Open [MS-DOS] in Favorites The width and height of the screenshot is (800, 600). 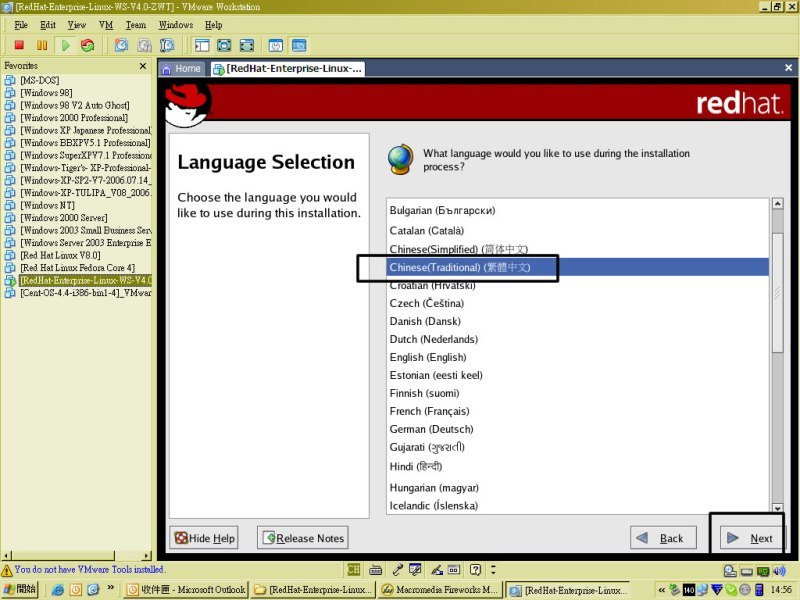coord(39,80)
